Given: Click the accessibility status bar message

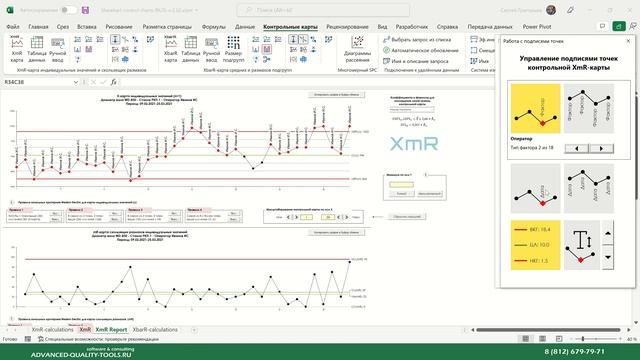Looking at the screenshot, I should pyautogui.click(x=98, y=339).
